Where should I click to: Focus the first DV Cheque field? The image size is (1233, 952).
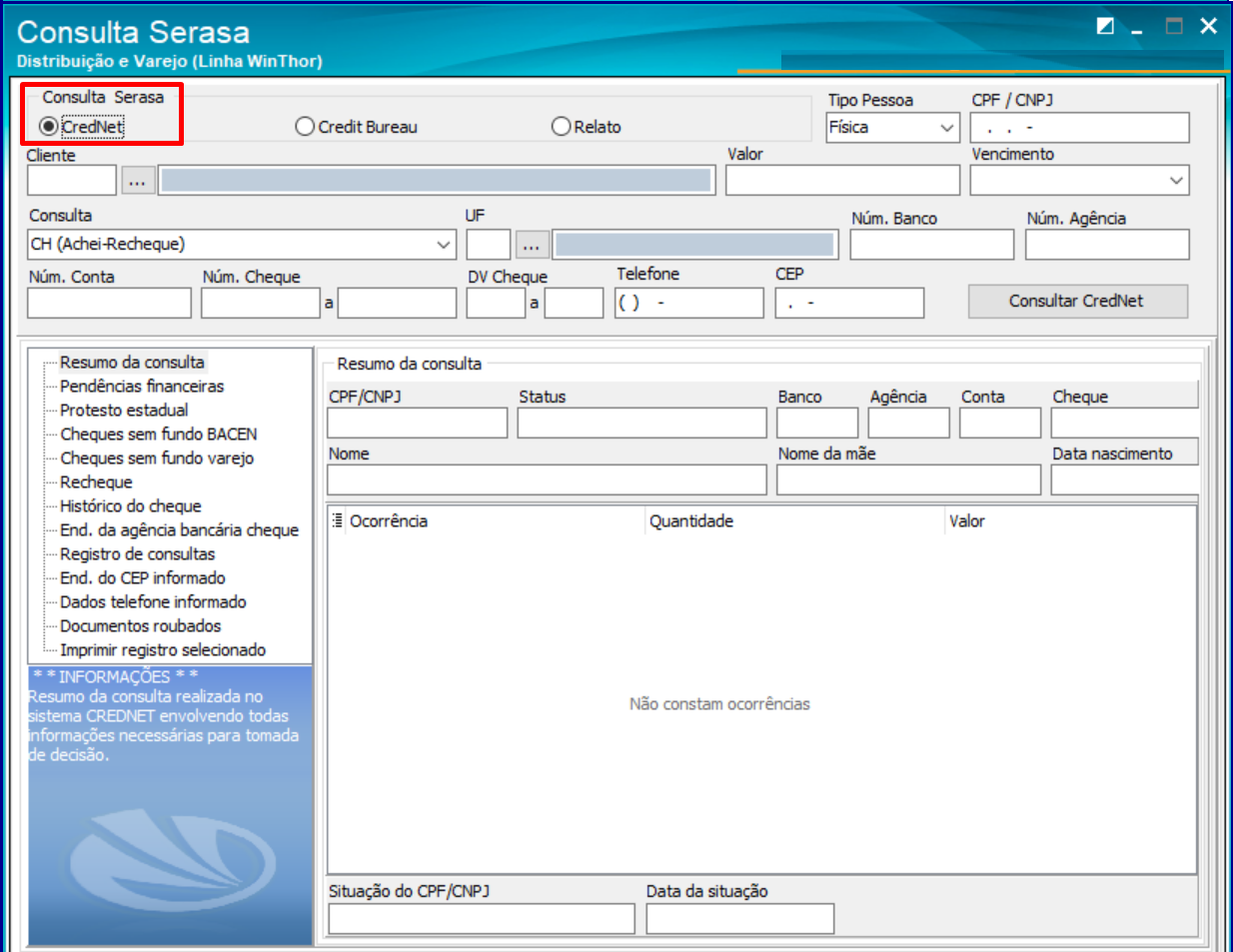pos(496,303)
